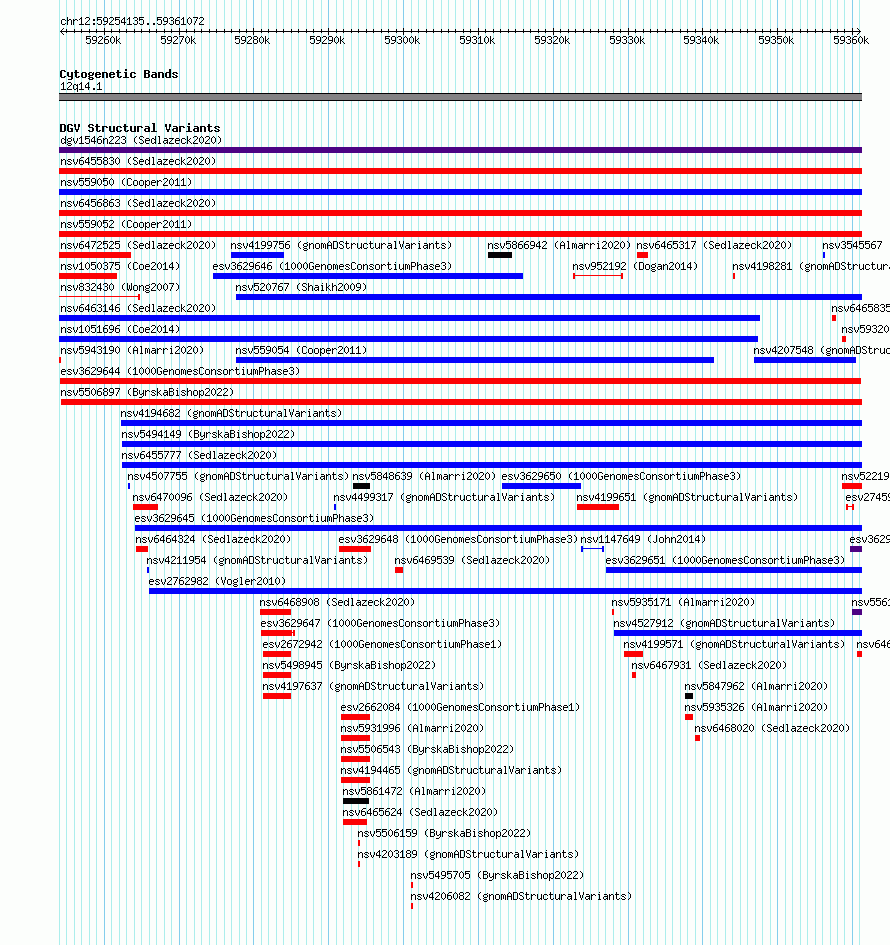Click esv3629644 (1000GenomesConsortiumPhase3) label

click(x=180, y=372)
